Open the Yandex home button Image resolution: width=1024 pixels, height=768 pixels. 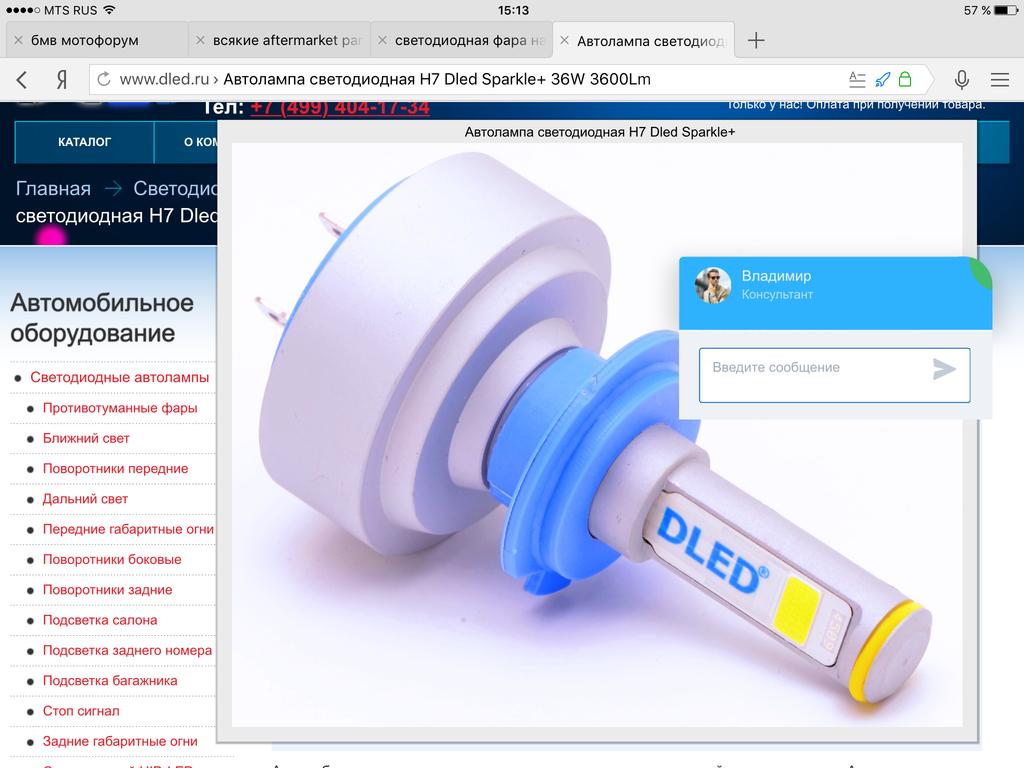(x=62, y=80)
